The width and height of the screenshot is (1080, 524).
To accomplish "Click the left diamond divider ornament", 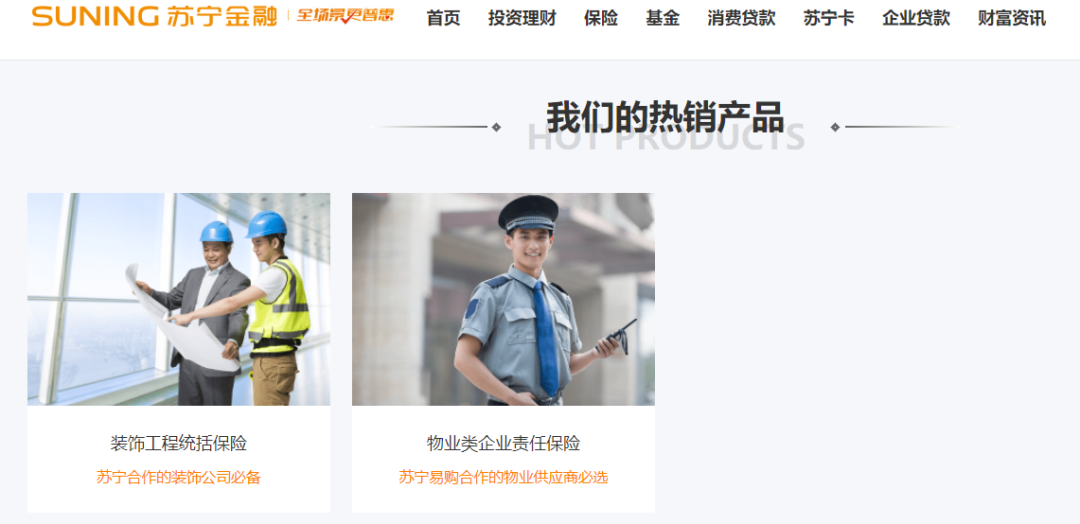I will (496, 127).
